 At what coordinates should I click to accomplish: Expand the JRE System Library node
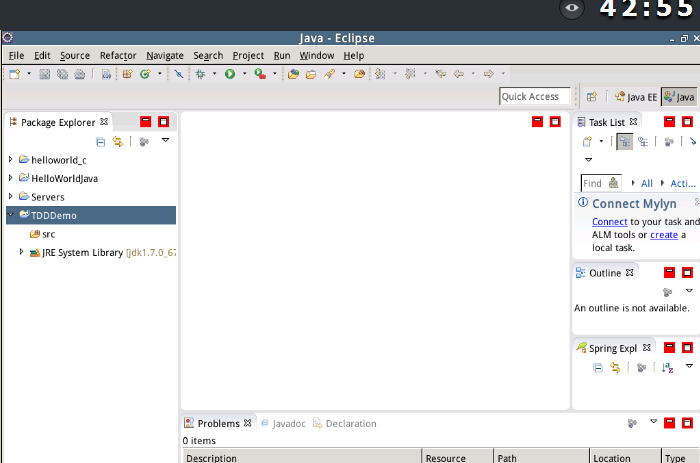[21, 252]
